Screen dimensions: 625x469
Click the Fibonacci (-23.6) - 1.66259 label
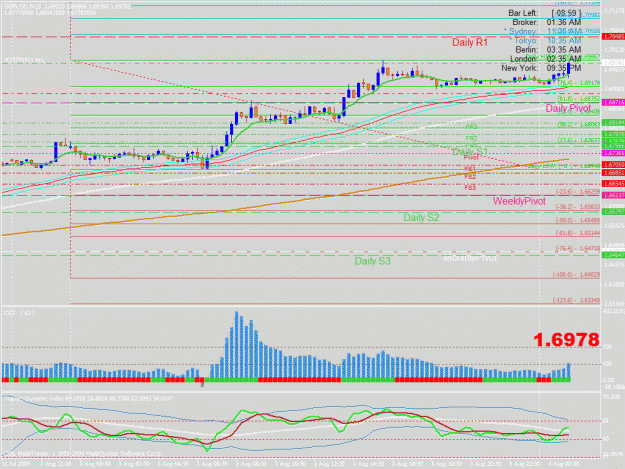point(578,192)
